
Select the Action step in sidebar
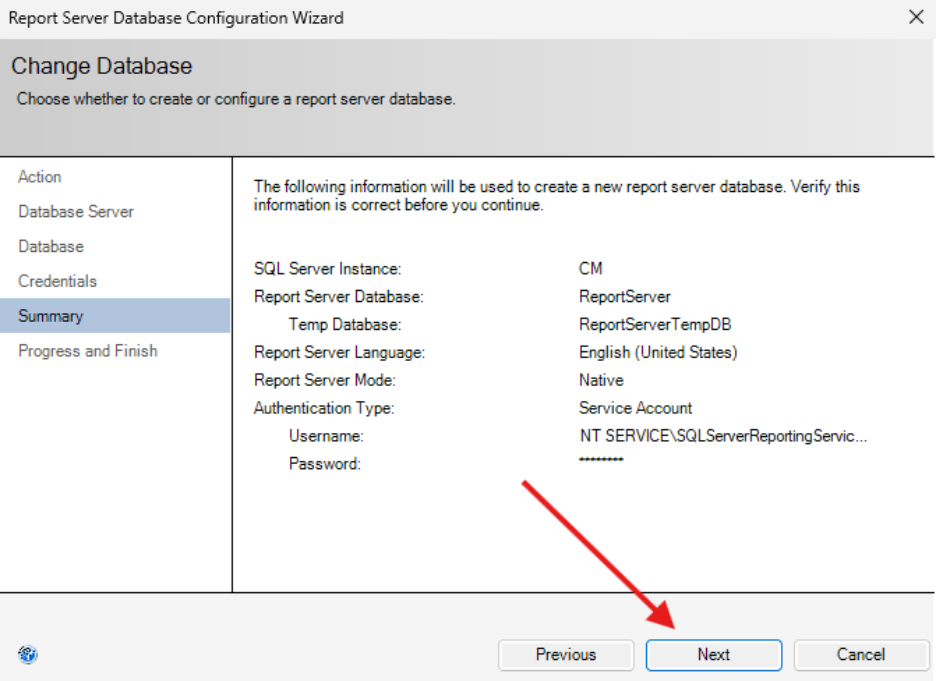40,177
